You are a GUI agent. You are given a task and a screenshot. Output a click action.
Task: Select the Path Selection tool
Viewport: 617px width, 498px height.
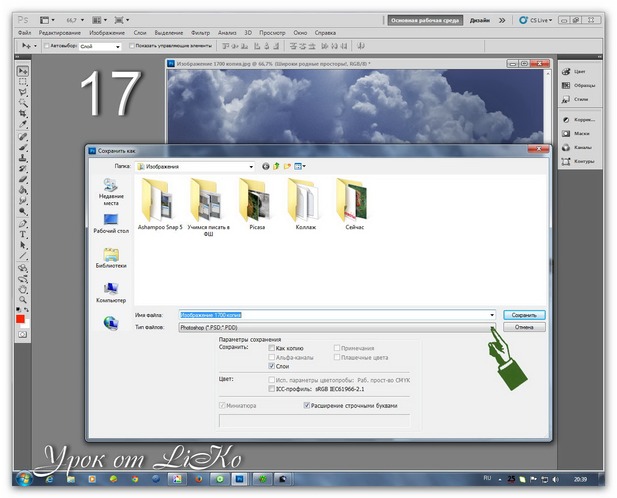[x=23, y=245]
